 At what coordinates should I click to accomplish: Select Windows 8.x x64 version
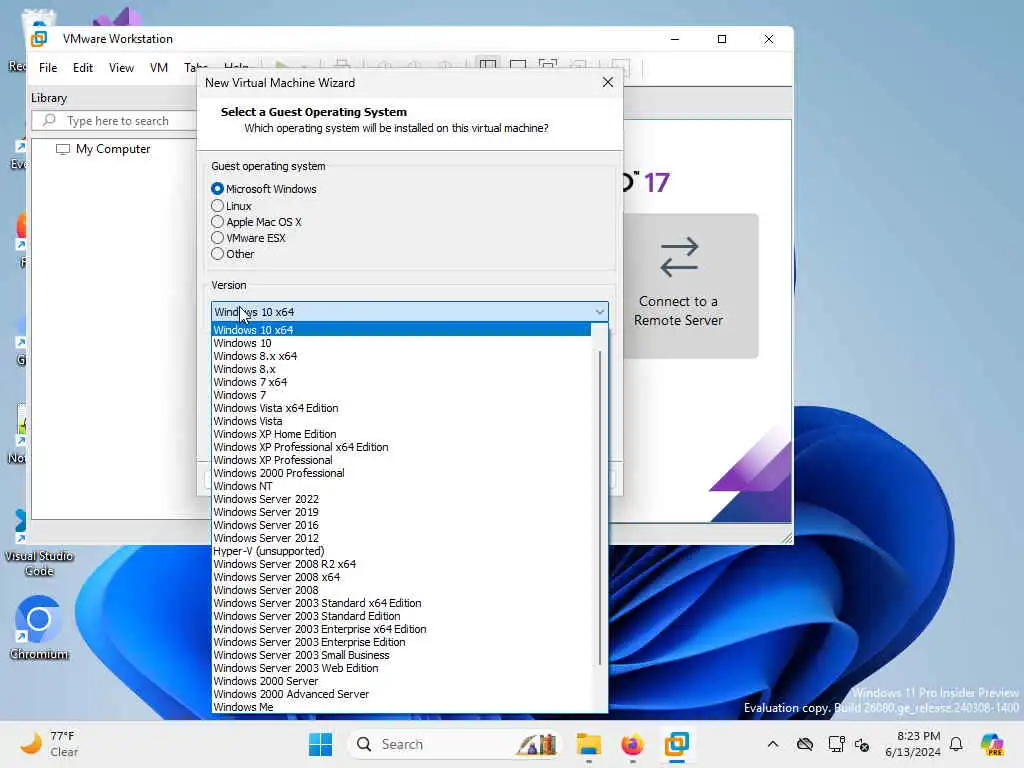click(401, 356)
